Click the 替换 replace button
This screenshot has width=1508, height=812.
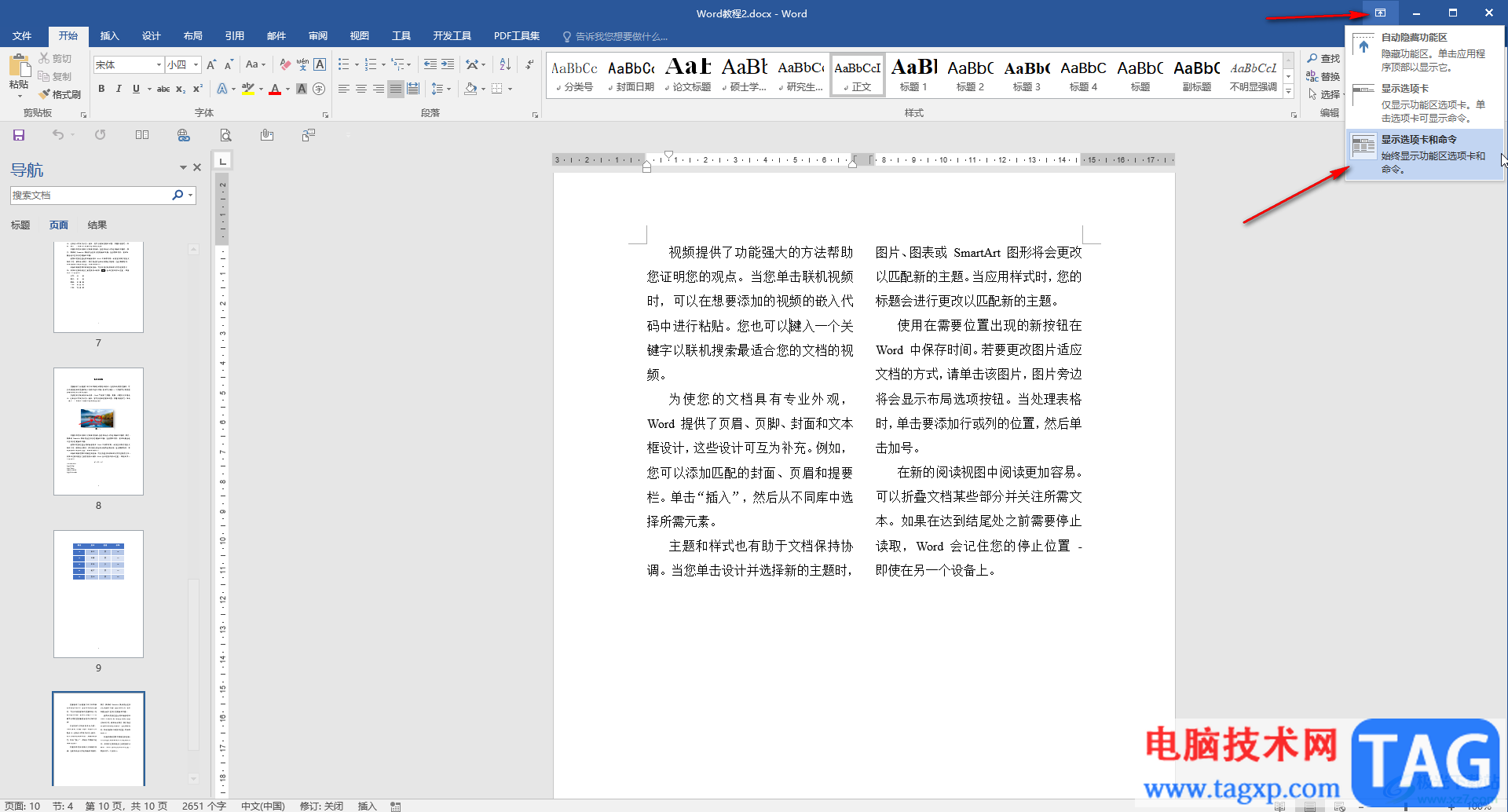1323,77
